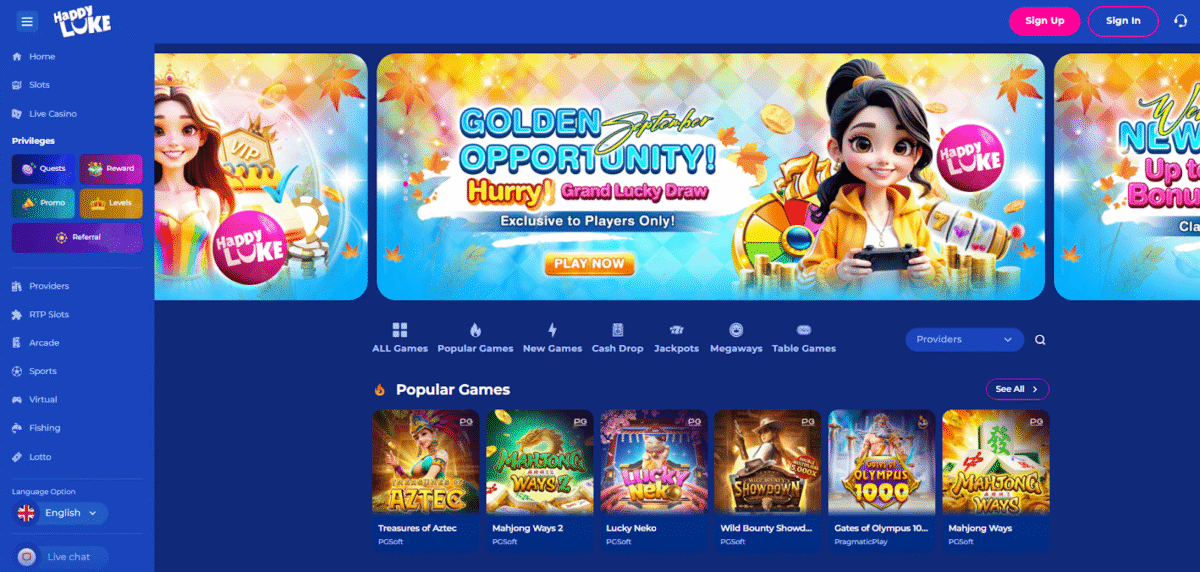Switch to the Popular Games tab

point(475,338)
